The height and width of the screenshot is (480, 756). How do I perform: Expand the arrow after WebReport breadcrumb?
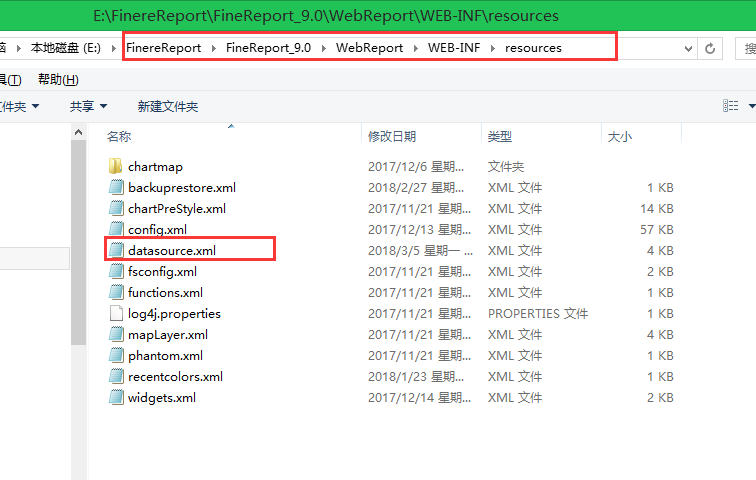click(416, 48)
